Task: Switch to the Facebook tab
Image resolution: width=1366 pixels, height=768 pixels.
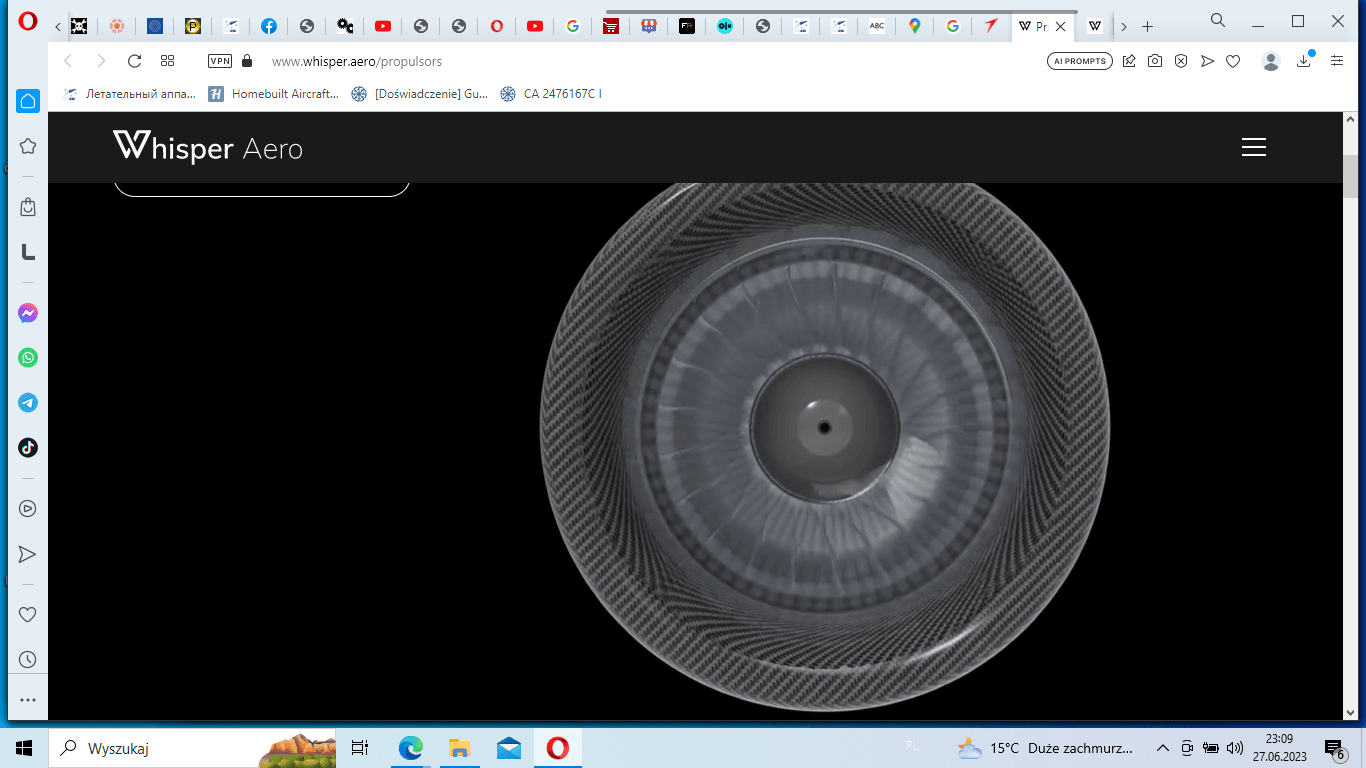Action: click(x=269, y=27)
